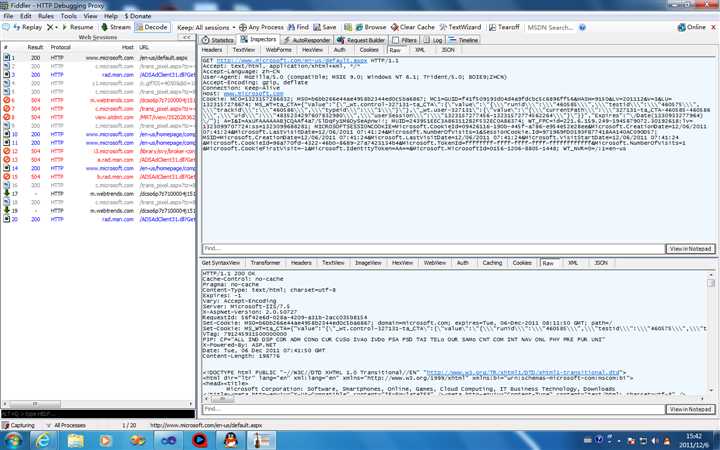Select the Get SyntaxView tab

[221, 263]
